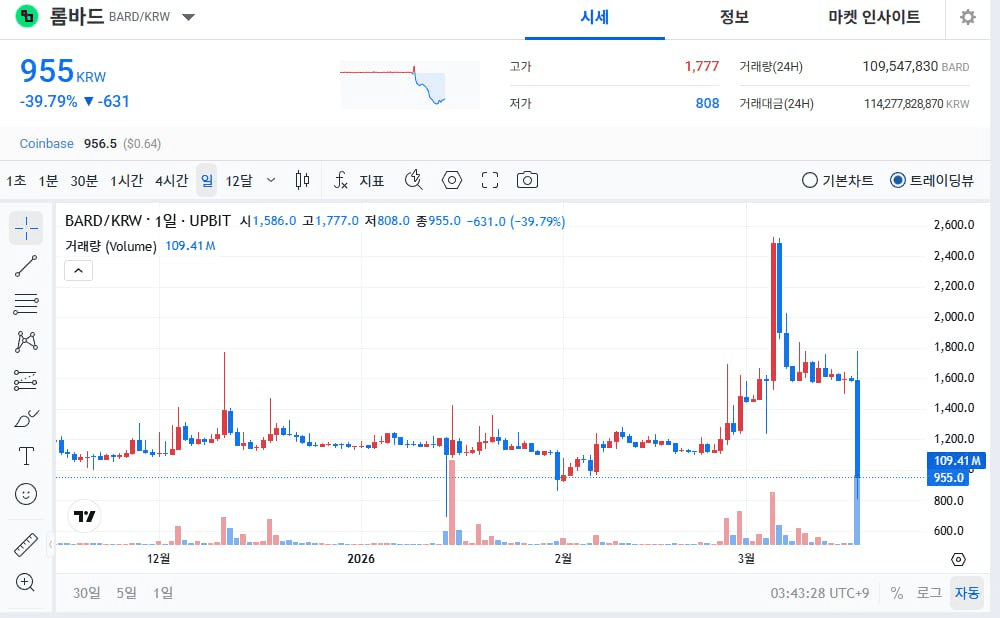Select the trend line drawing tool

[26, 266]
